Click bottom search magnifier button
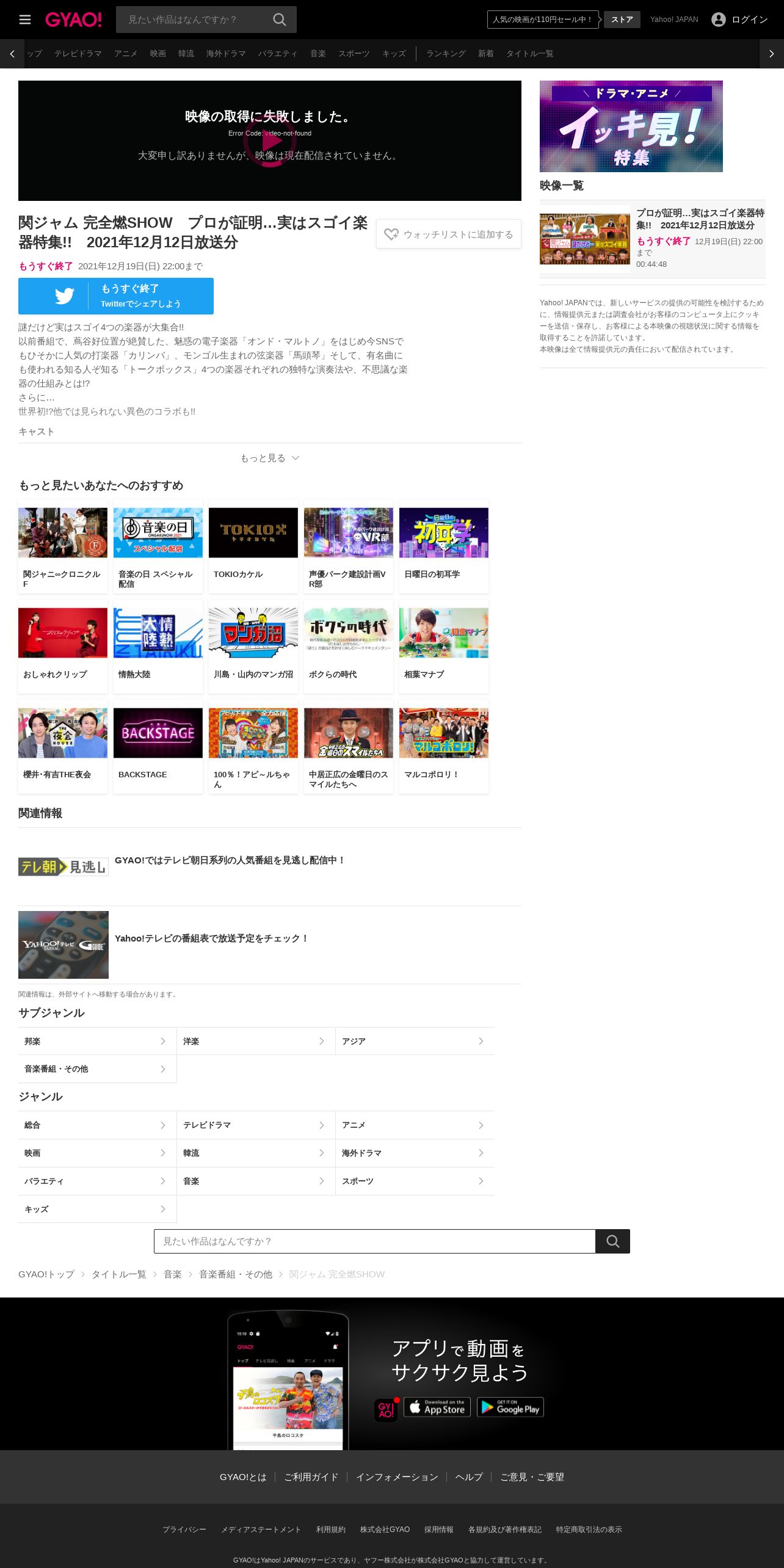The image size is (784, 1568). click(612, 1241)
